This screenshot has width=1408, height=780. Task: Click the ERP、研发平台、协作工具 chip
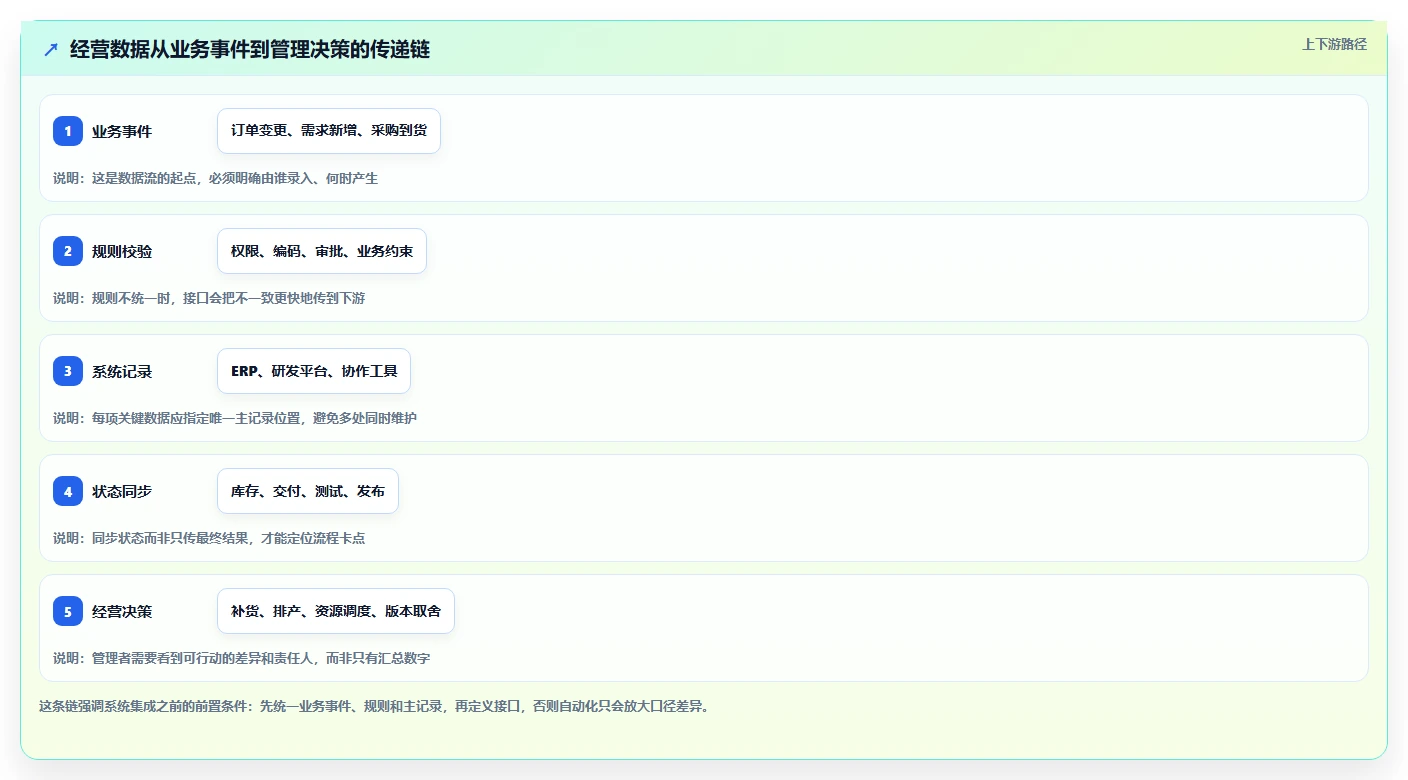tap(314, 371)
